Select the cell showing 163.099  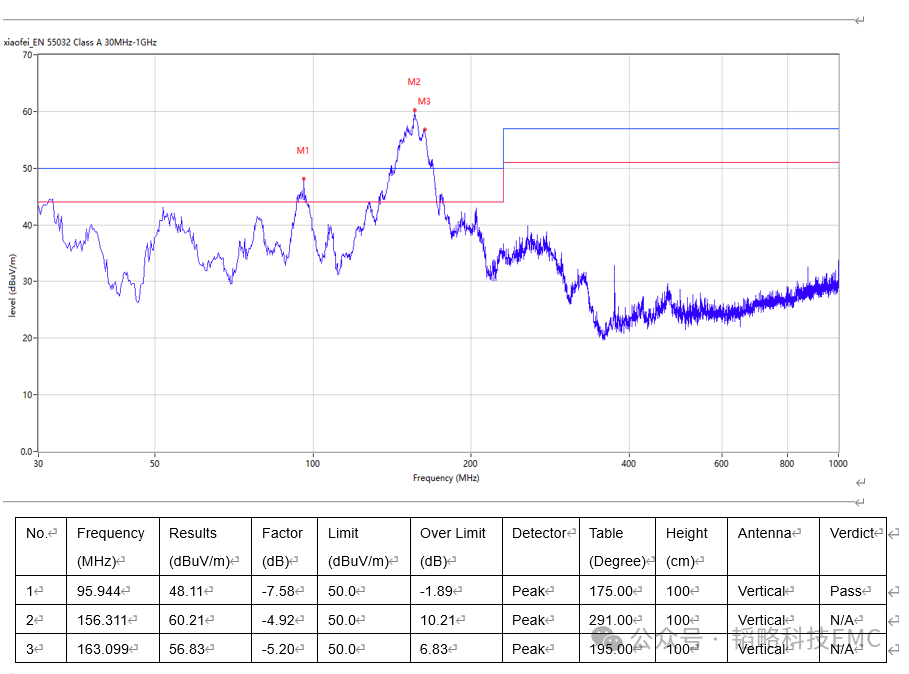click(103, 649)
